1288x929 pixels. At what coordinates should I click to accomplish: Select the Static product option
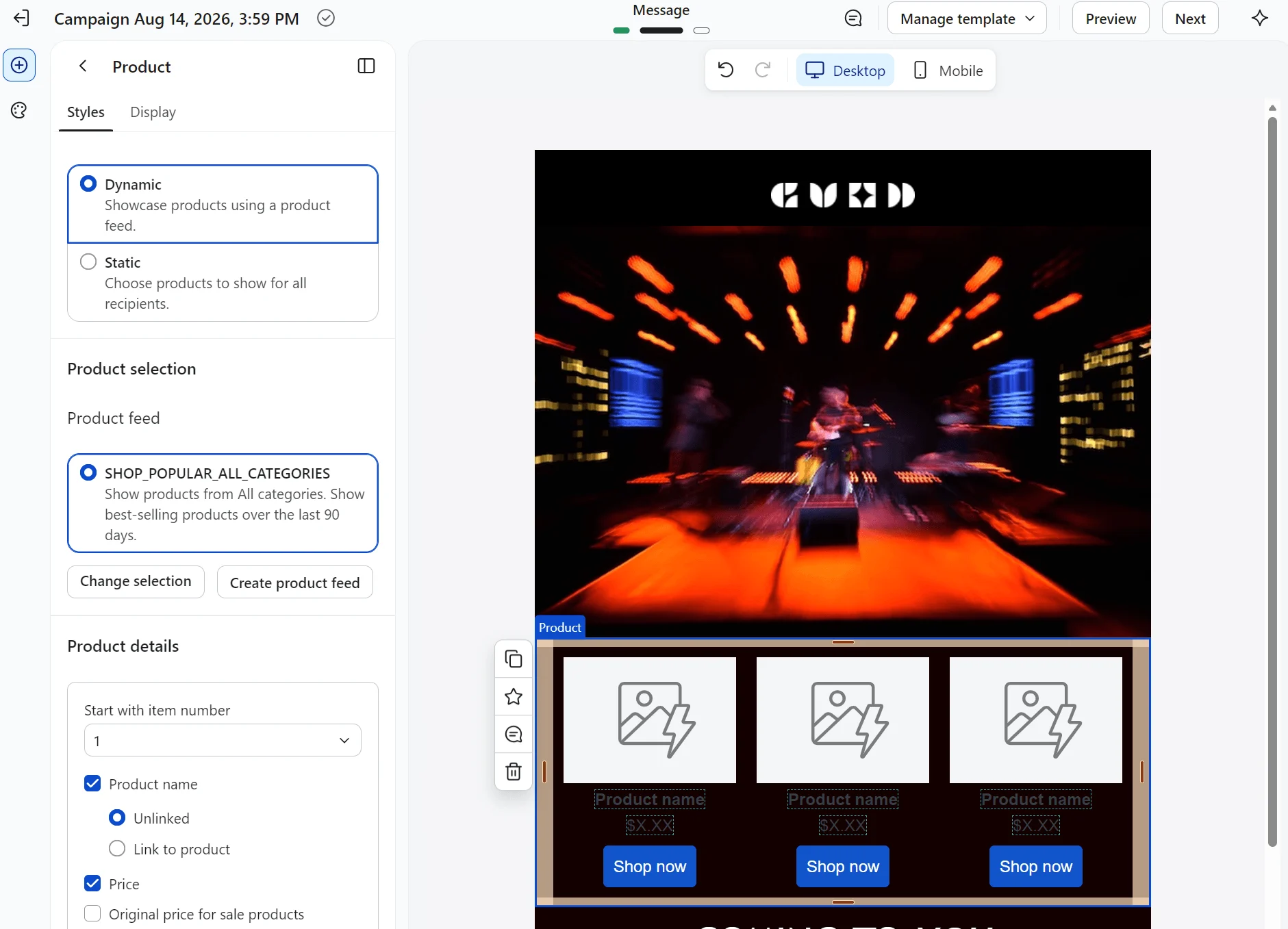(223, 283)
